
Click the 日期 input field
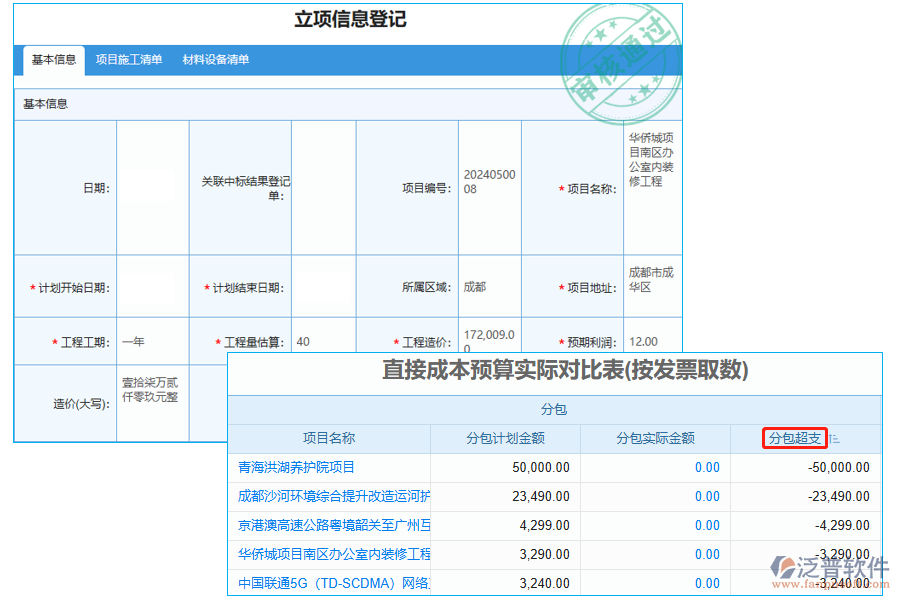pos(152,181)
